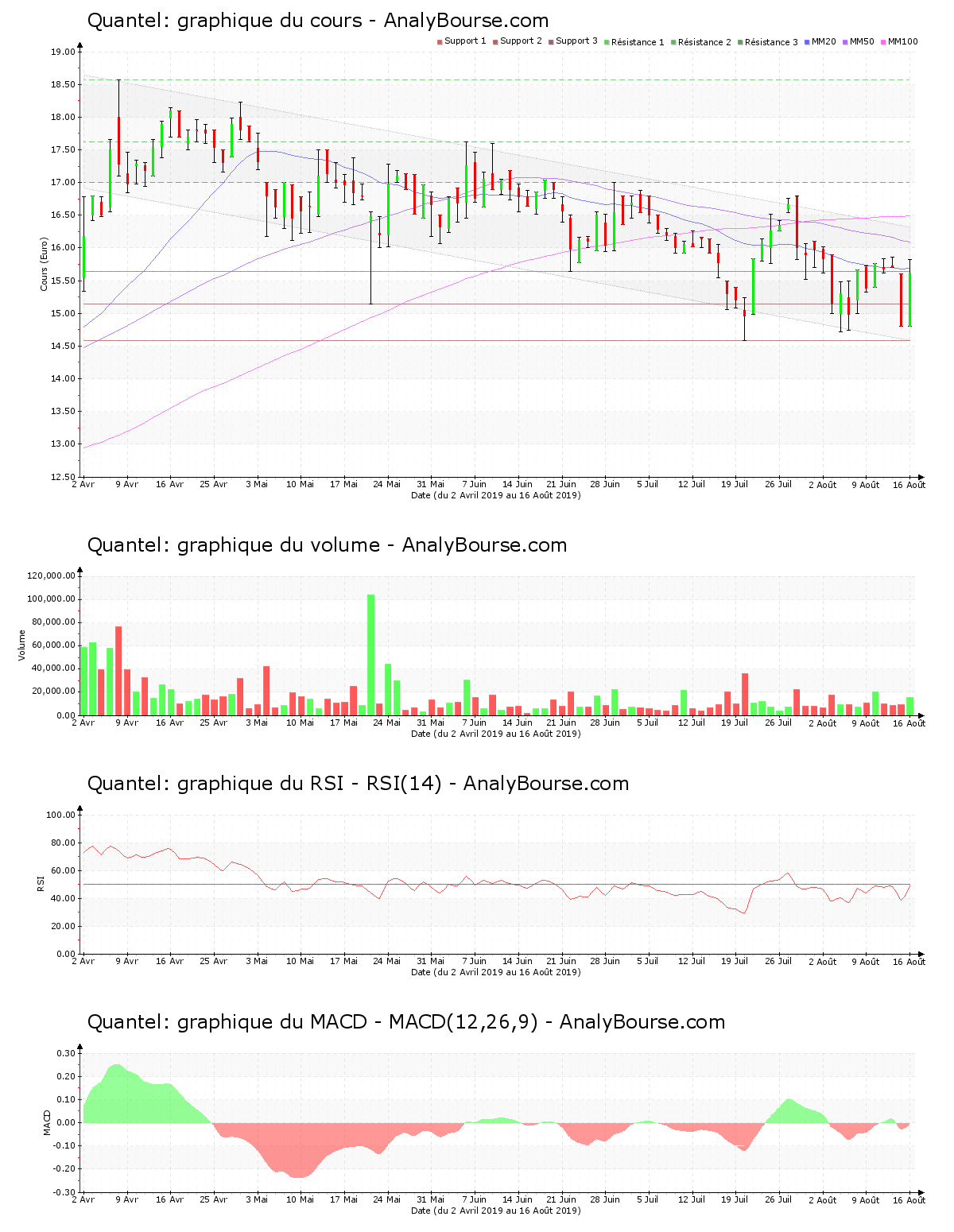Select the Support 3 legend label
The image size is (954, 1232).
(576, 41)
